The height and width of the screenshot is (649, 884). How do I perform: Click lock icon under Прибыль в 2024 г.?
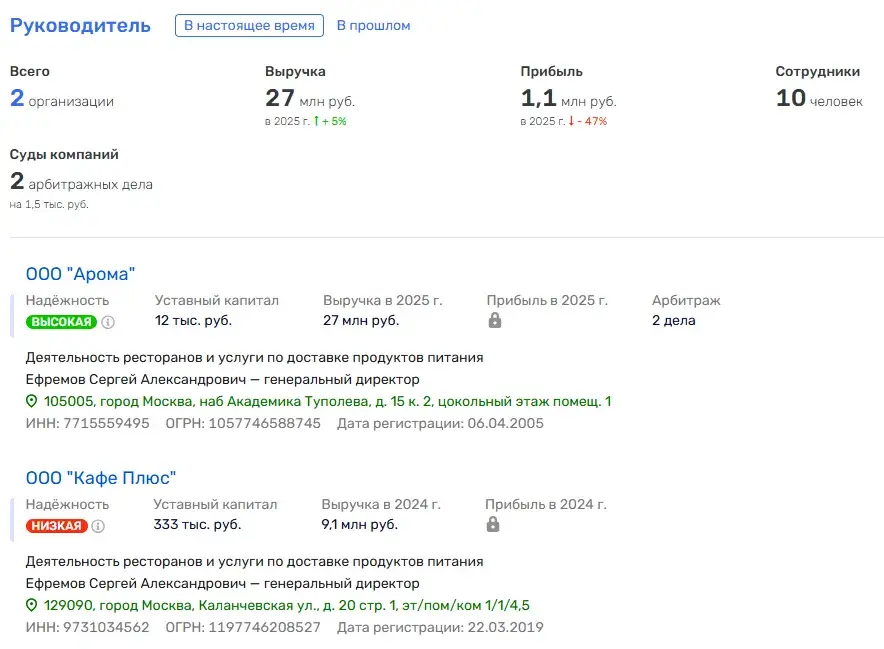pos(493,524)
